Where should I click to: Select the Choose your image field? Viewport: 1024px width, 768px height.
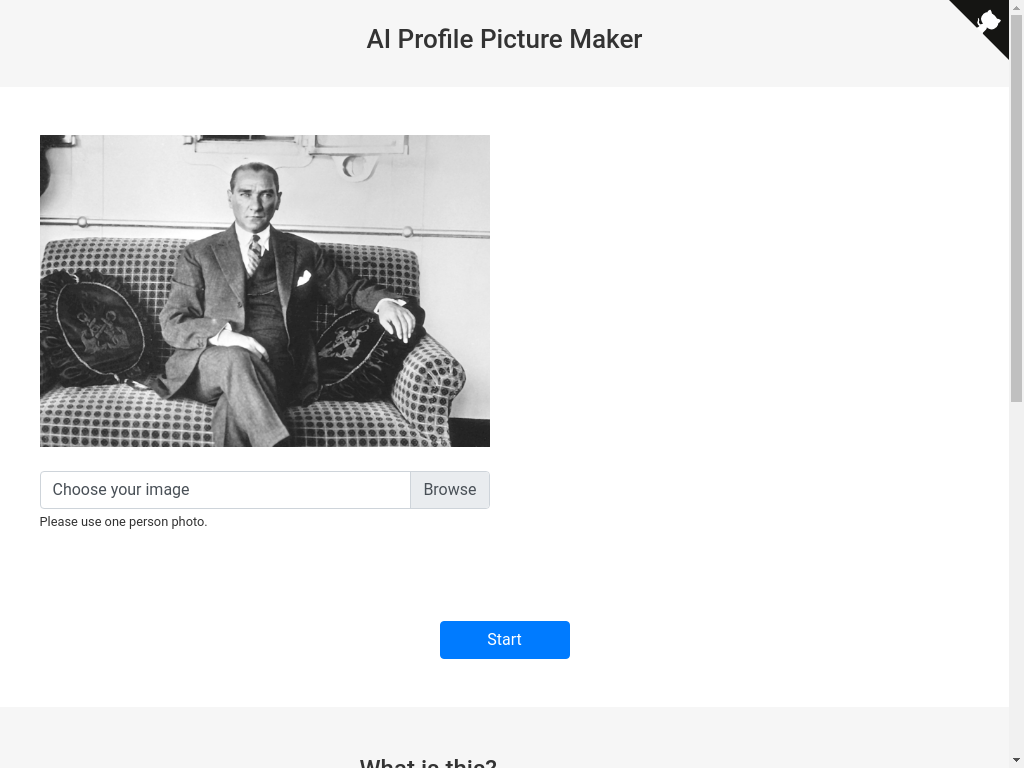click(x=225, y=490)
